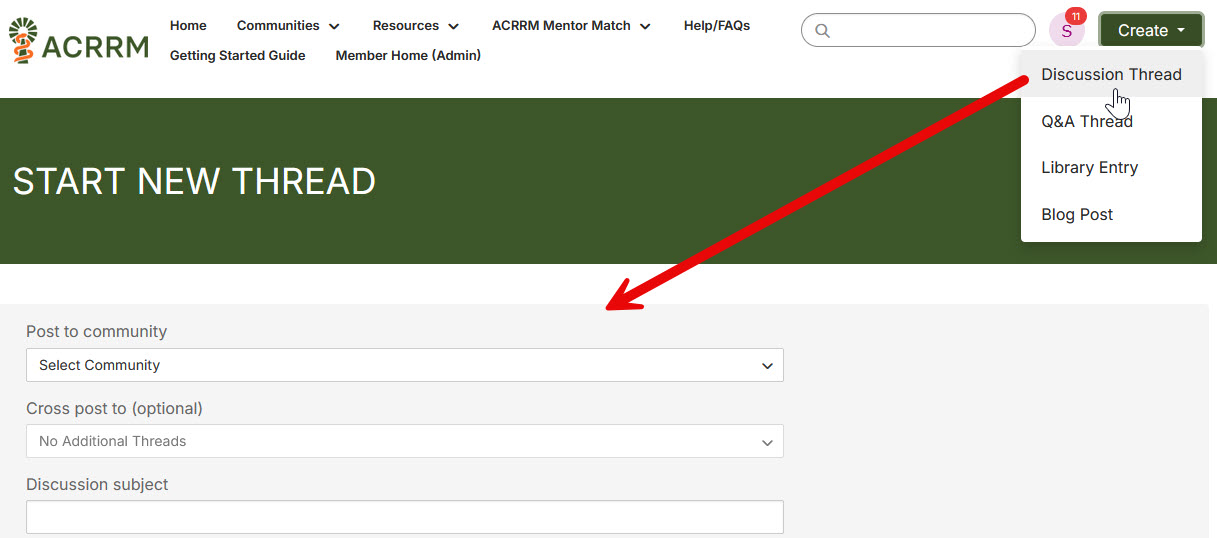Image resolution: width=1217 pixels, height=538 pixels.
Task: Choose Library Entry from Create menu
Action: pyautogui.click(x=1111, y=167)
